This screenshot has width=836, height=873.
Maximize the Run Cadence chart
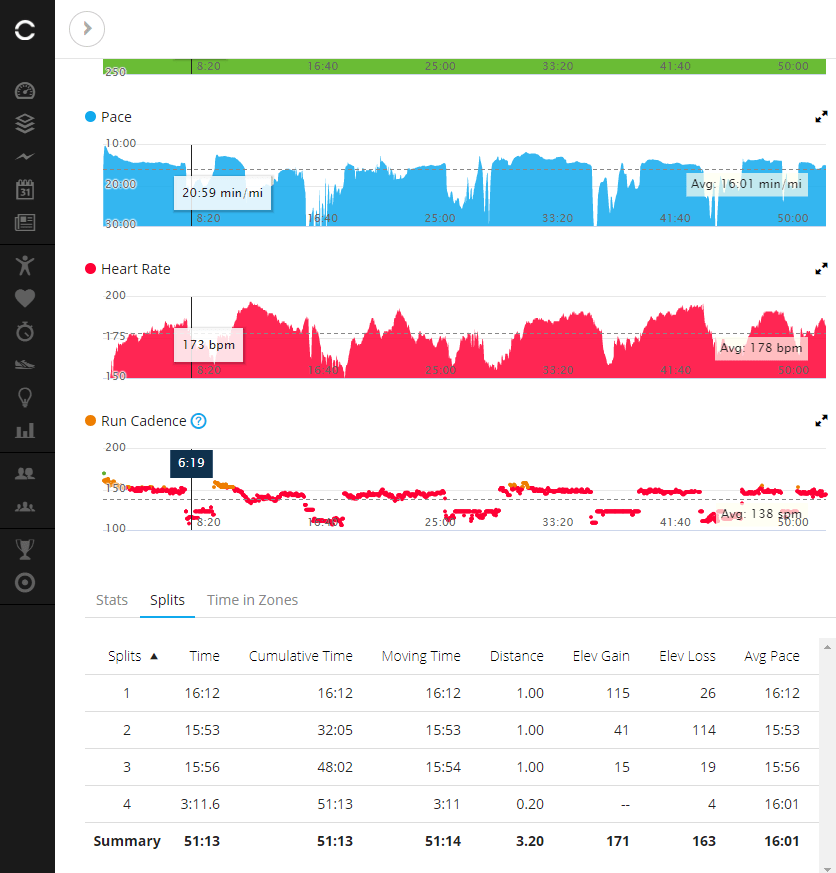pyautogui.click(x=821, y=421)
